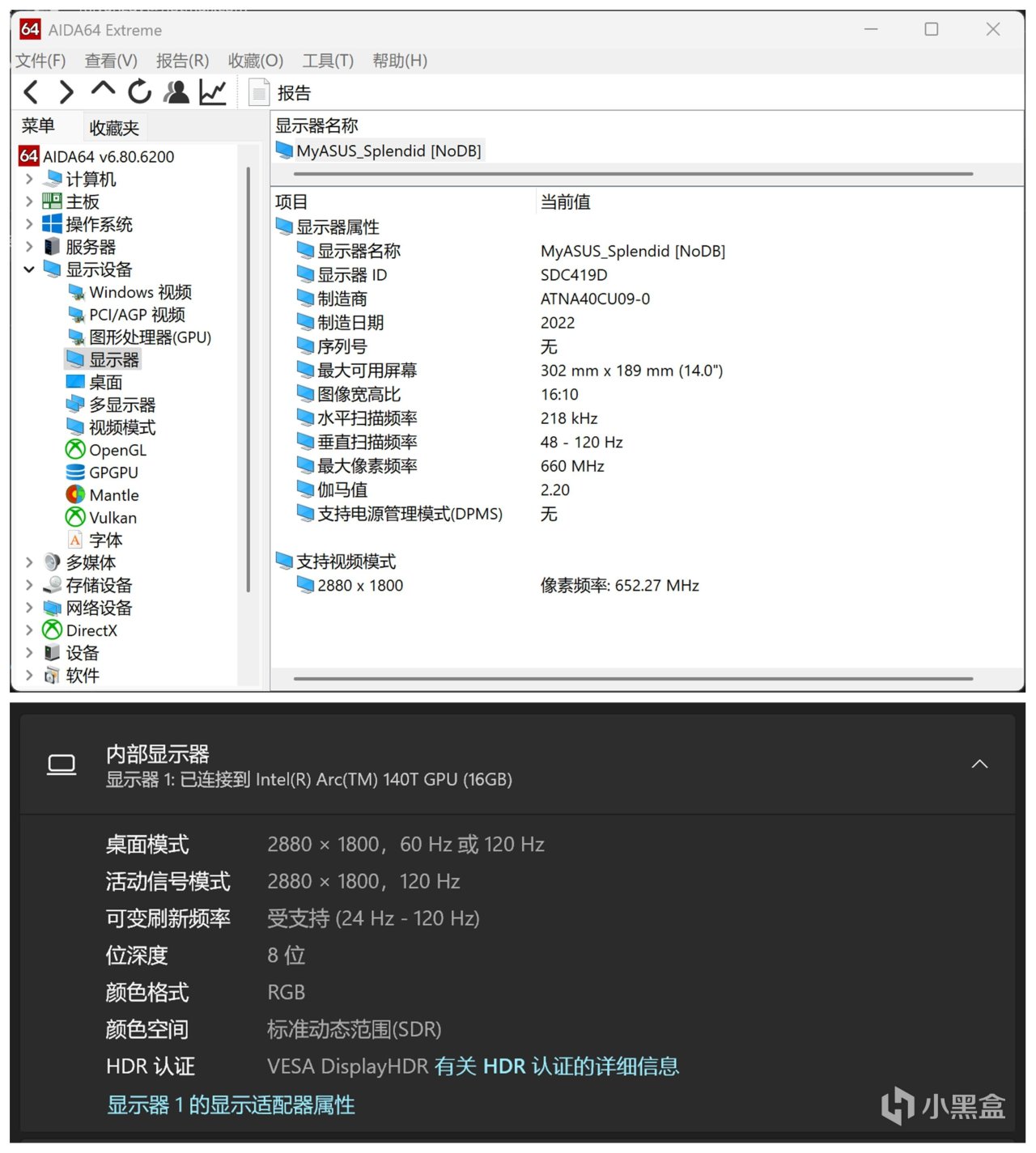Screen dimensions: 1036x1153
Task: Click the laptop display icon in settings
Action: pyautogui.click(x=62, y=765)
